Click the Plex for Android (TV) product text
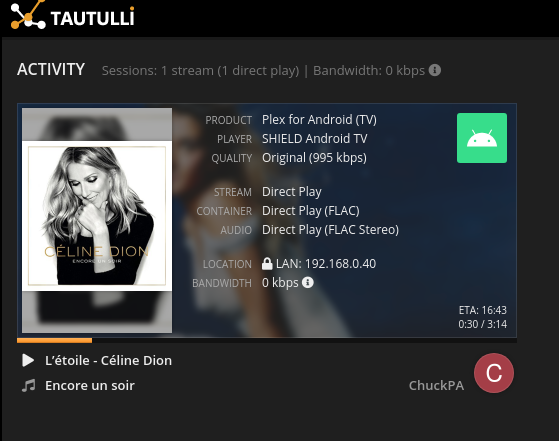559x441 pixels. point(319,120)
